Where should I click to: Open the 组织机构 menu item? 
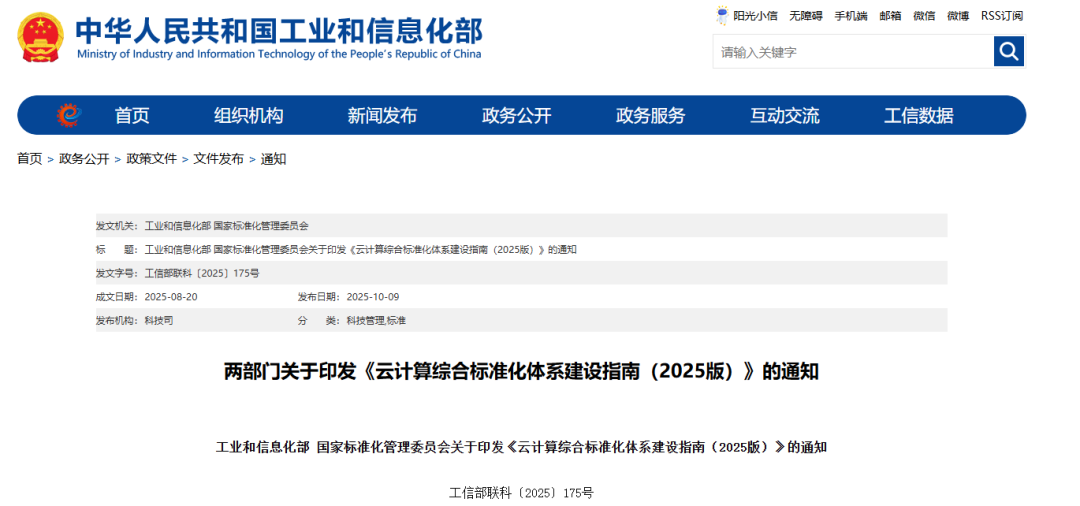click(x=248, y=116)
